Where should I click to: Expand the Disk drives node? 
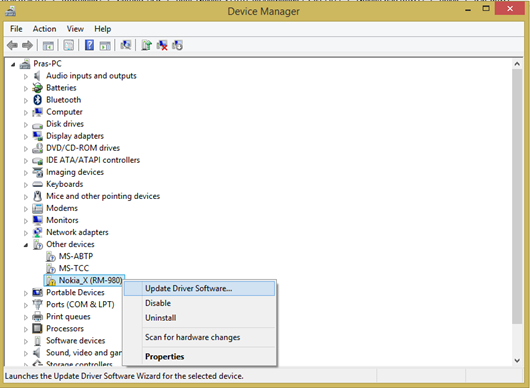[x=26, y=124]
